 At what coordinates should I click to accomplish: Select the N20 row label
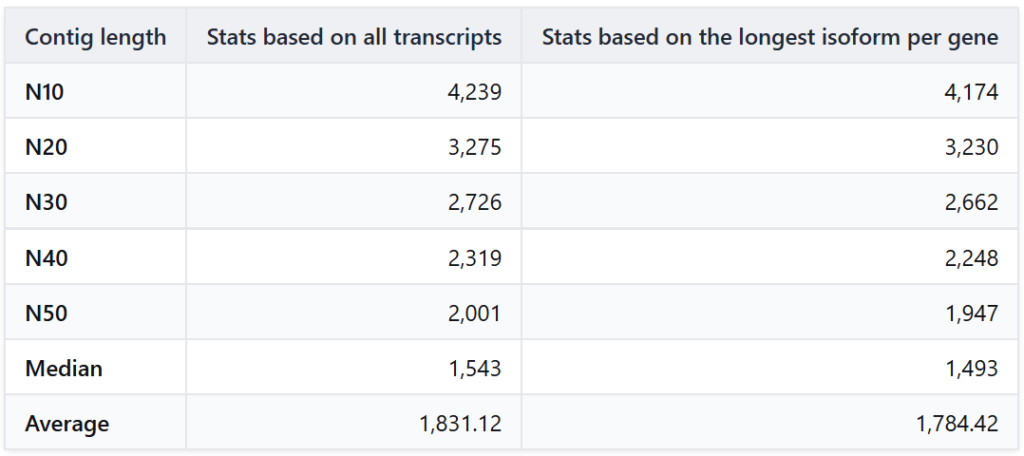tap(45, 147)
